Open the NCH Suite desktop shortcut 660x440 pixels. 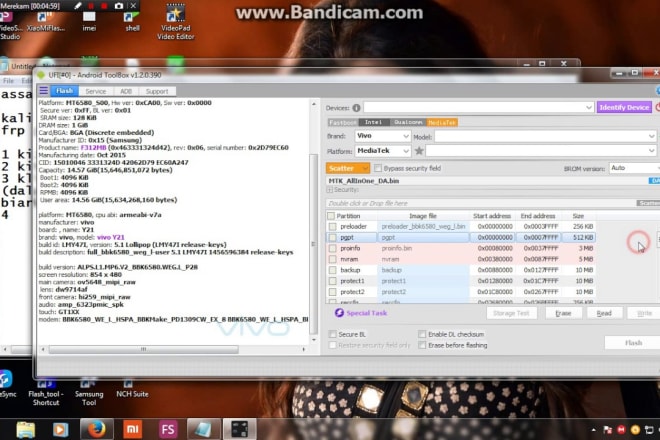(x=132, y=388)
